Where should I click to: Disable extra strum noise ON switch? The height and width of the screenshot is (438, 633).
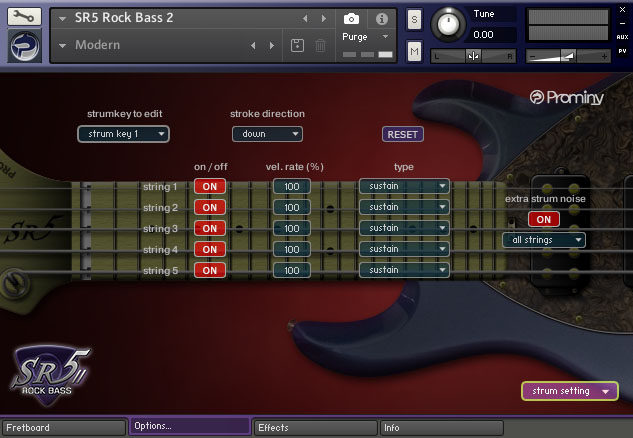543,219
